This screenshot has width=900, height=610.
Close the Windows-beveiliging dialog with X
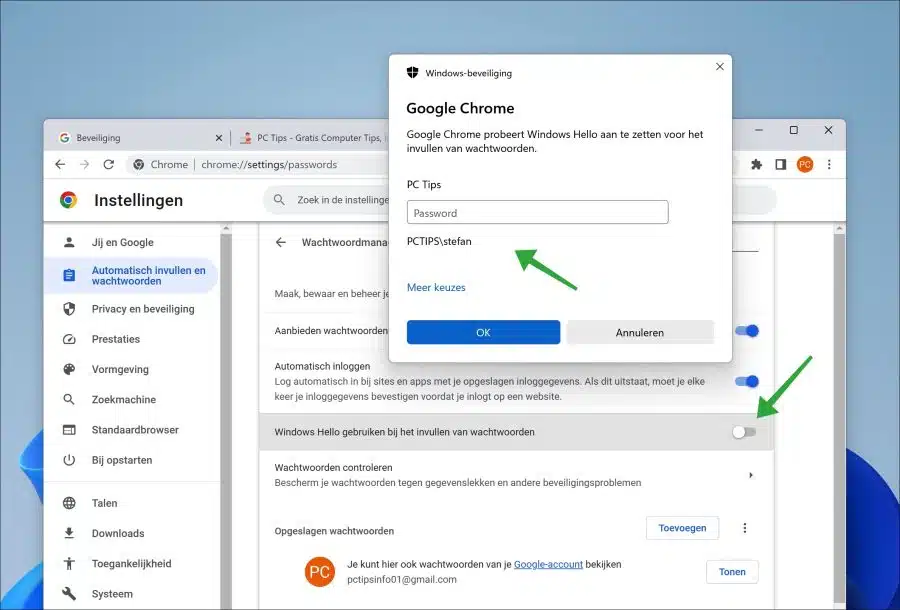(x=720, y=67)
